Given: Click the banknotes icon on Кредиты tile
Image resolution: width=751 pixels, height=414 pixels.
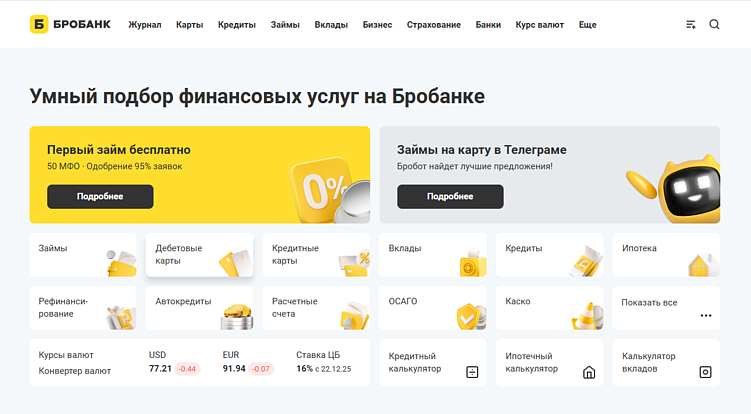Looking at the screenshot, I should (587, 261).
